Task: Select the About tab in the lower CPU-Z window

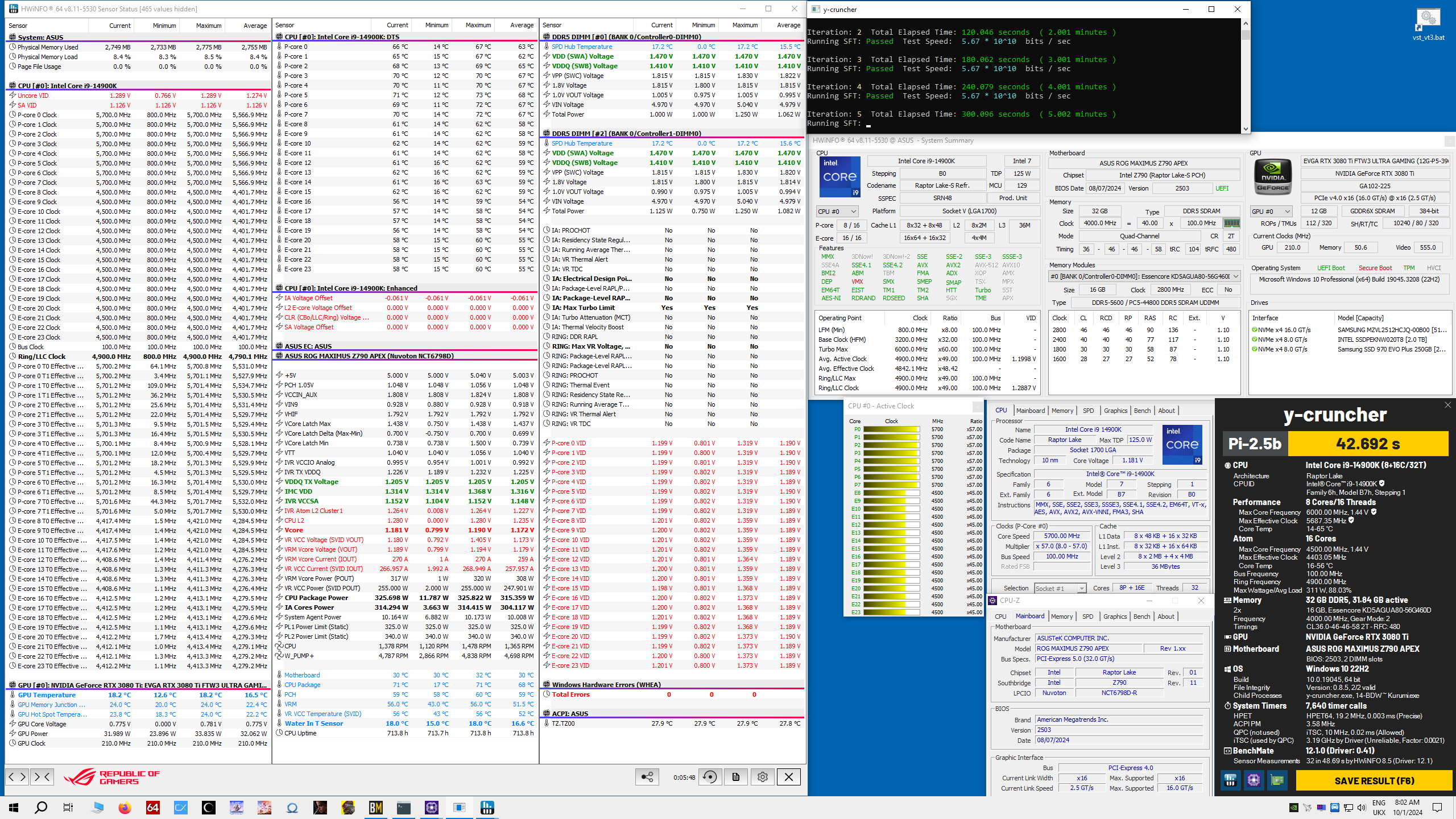Action: tap(1166, 617)
